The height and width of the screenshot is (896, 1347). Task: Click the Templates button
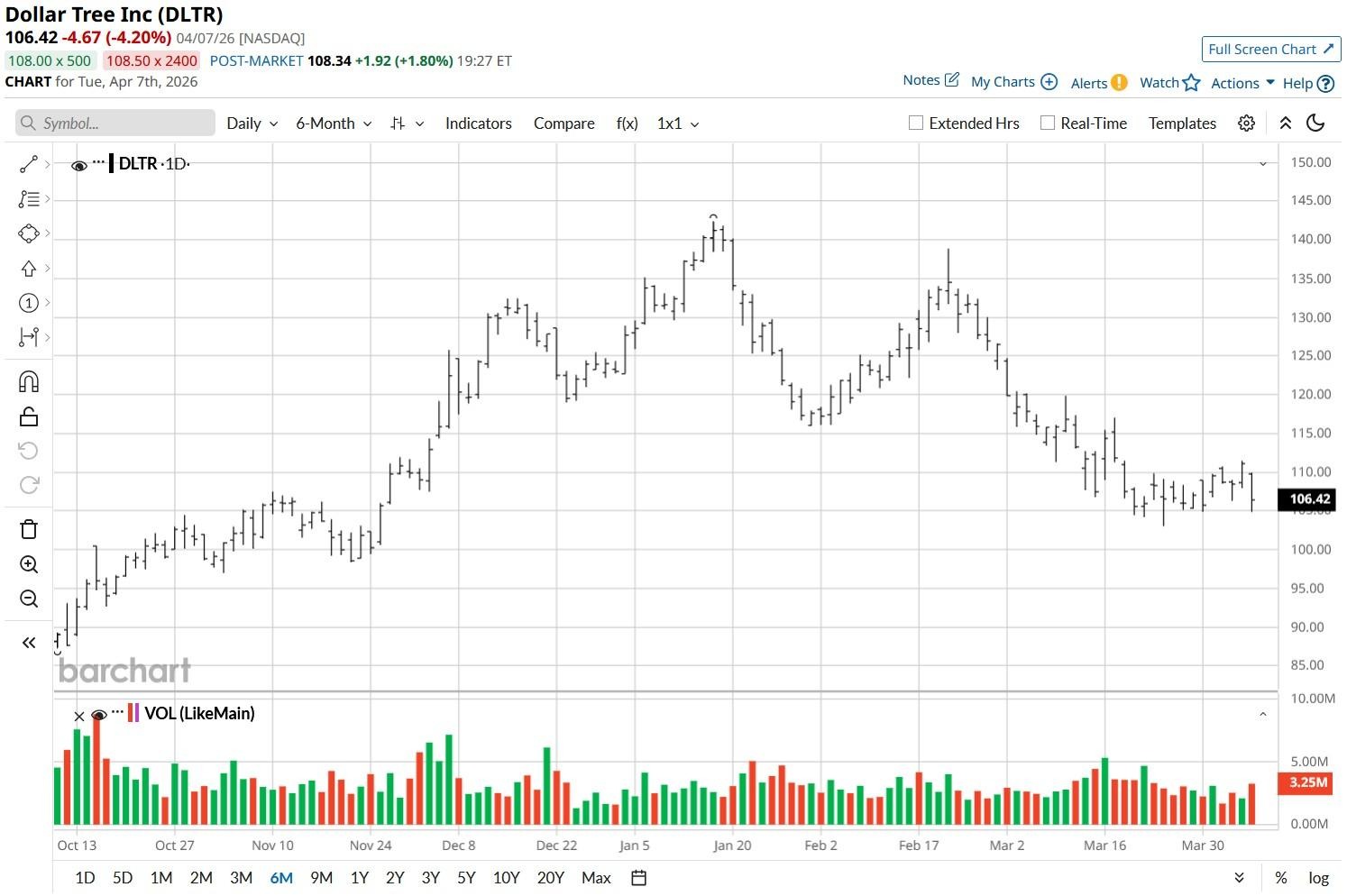(x=1182, y=123)
